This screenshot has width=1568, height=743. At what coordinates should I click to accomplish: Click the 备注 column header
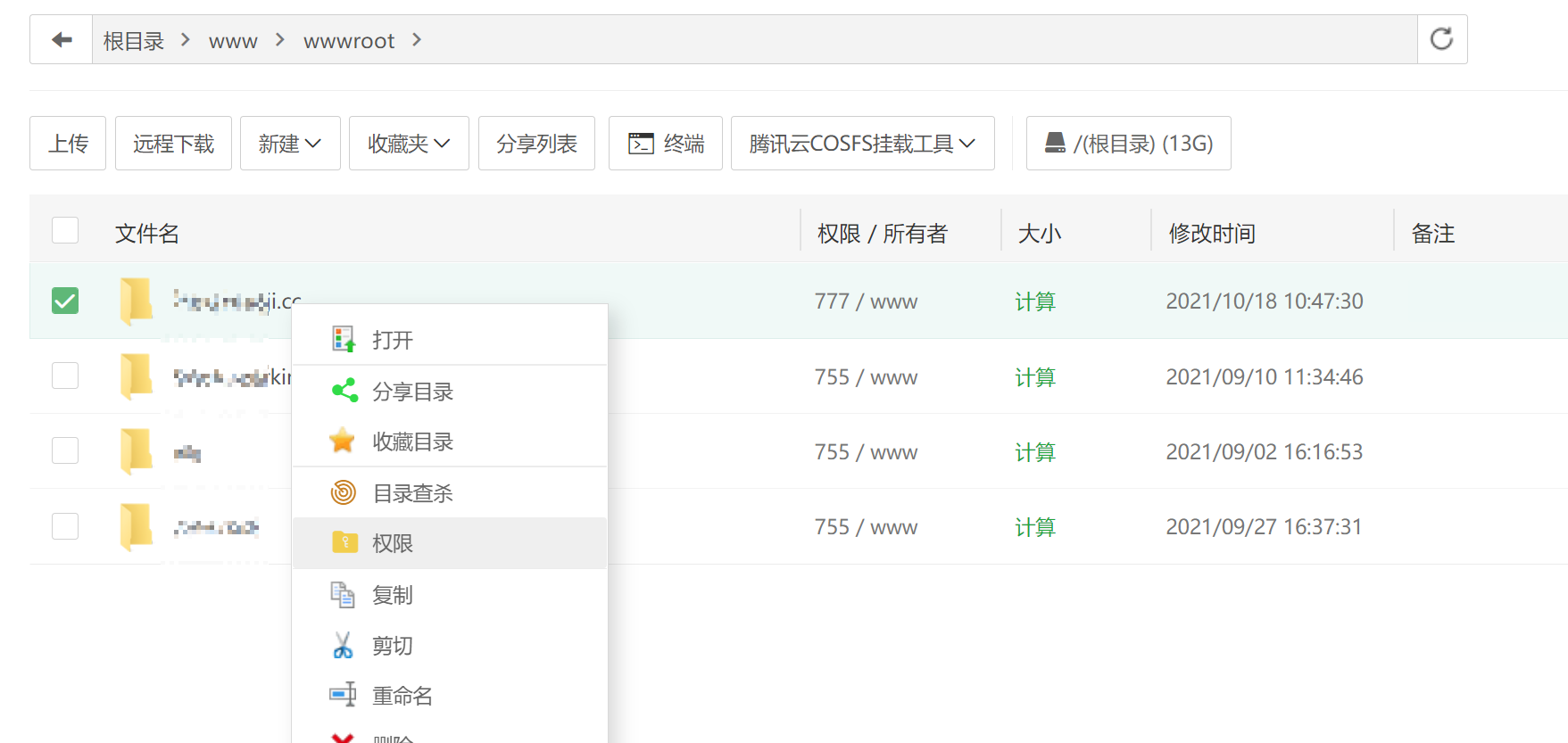pos(1433,233)
